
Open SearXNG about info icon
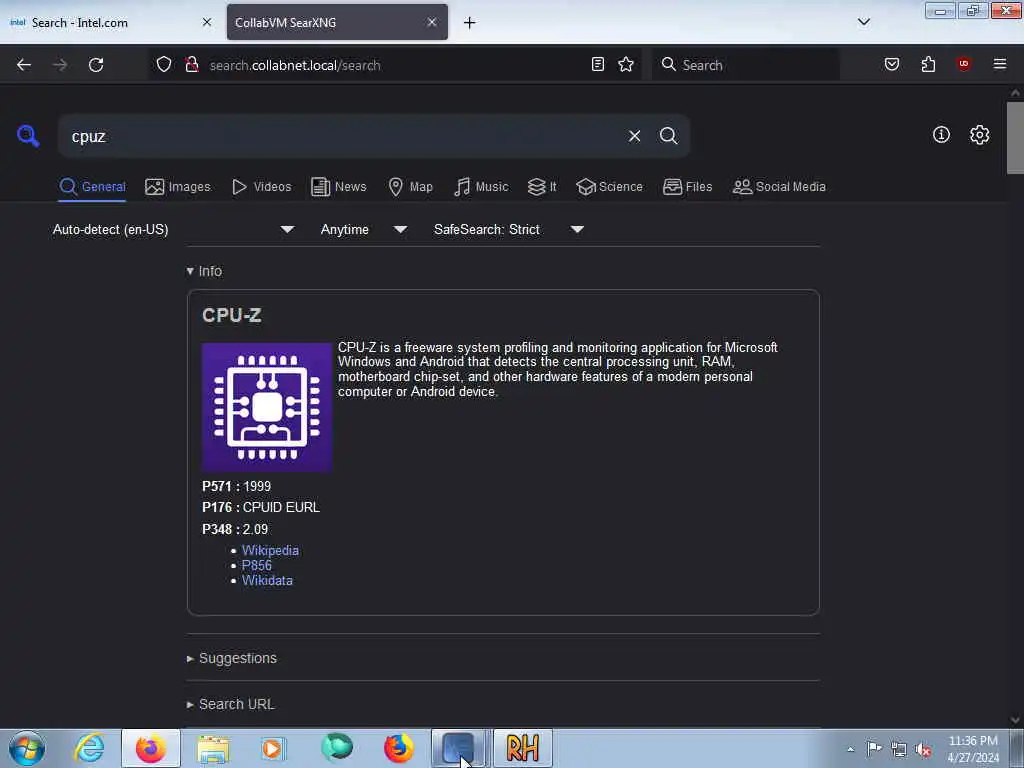tap(941, 135)
